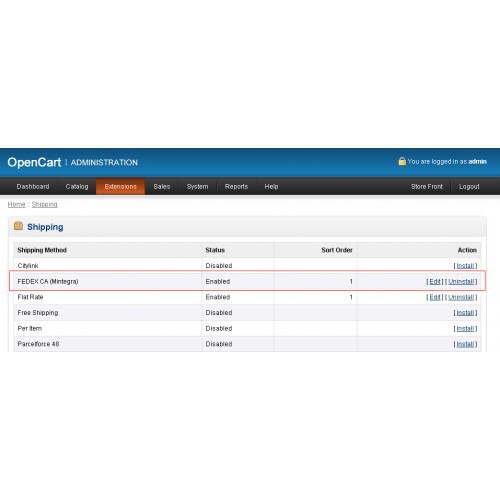Click sort order '1' of Flat Rate row
The image size is (500, 500).
pos(351,297)
